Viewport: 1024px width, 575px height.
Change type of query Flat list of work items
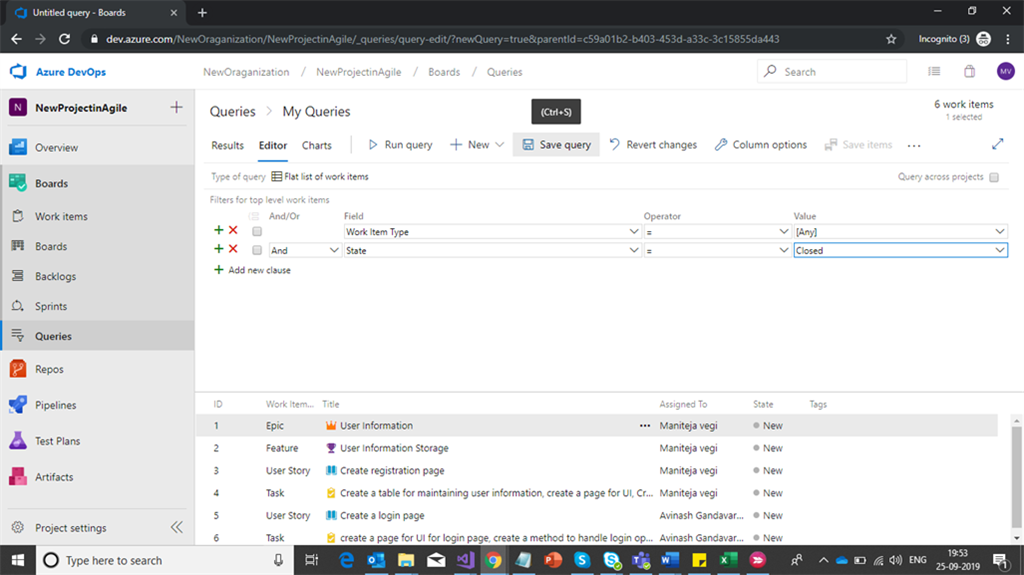[320, 176]
